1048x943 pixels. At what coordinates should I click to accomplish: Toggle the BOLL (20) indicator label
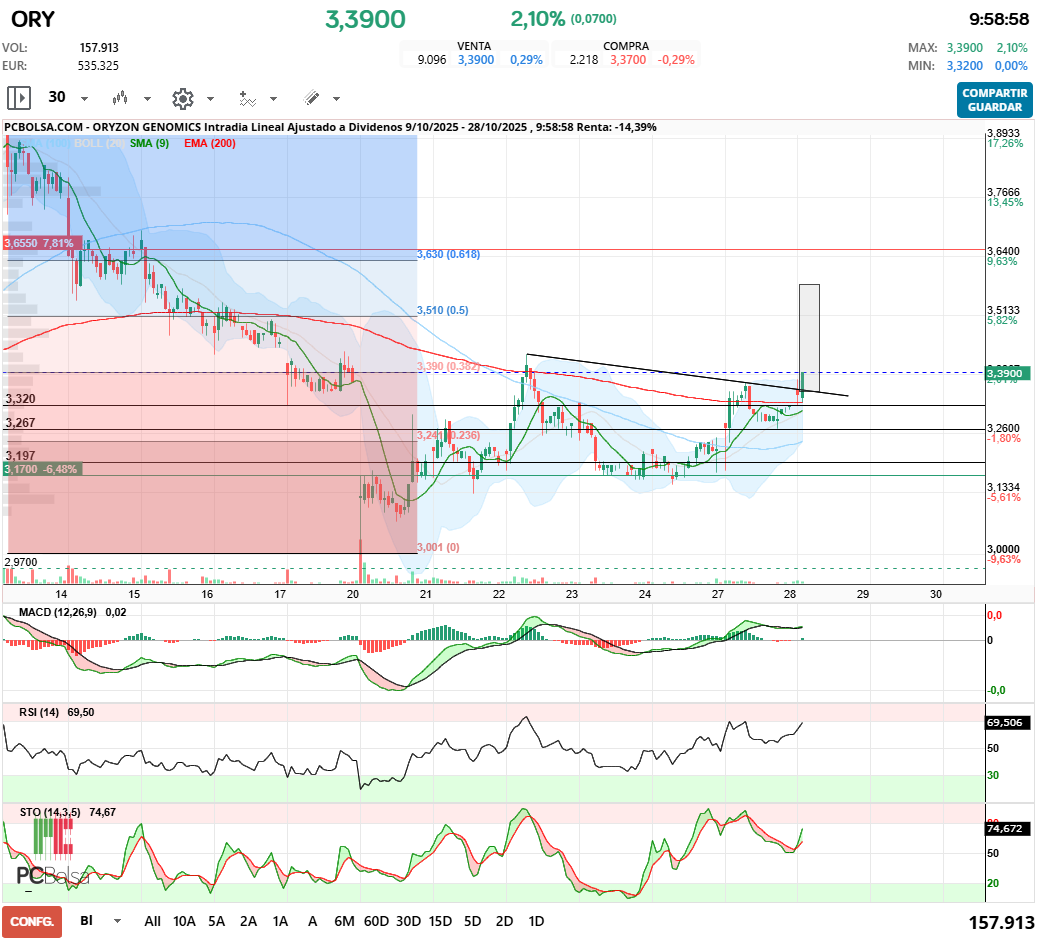point(98,143)
